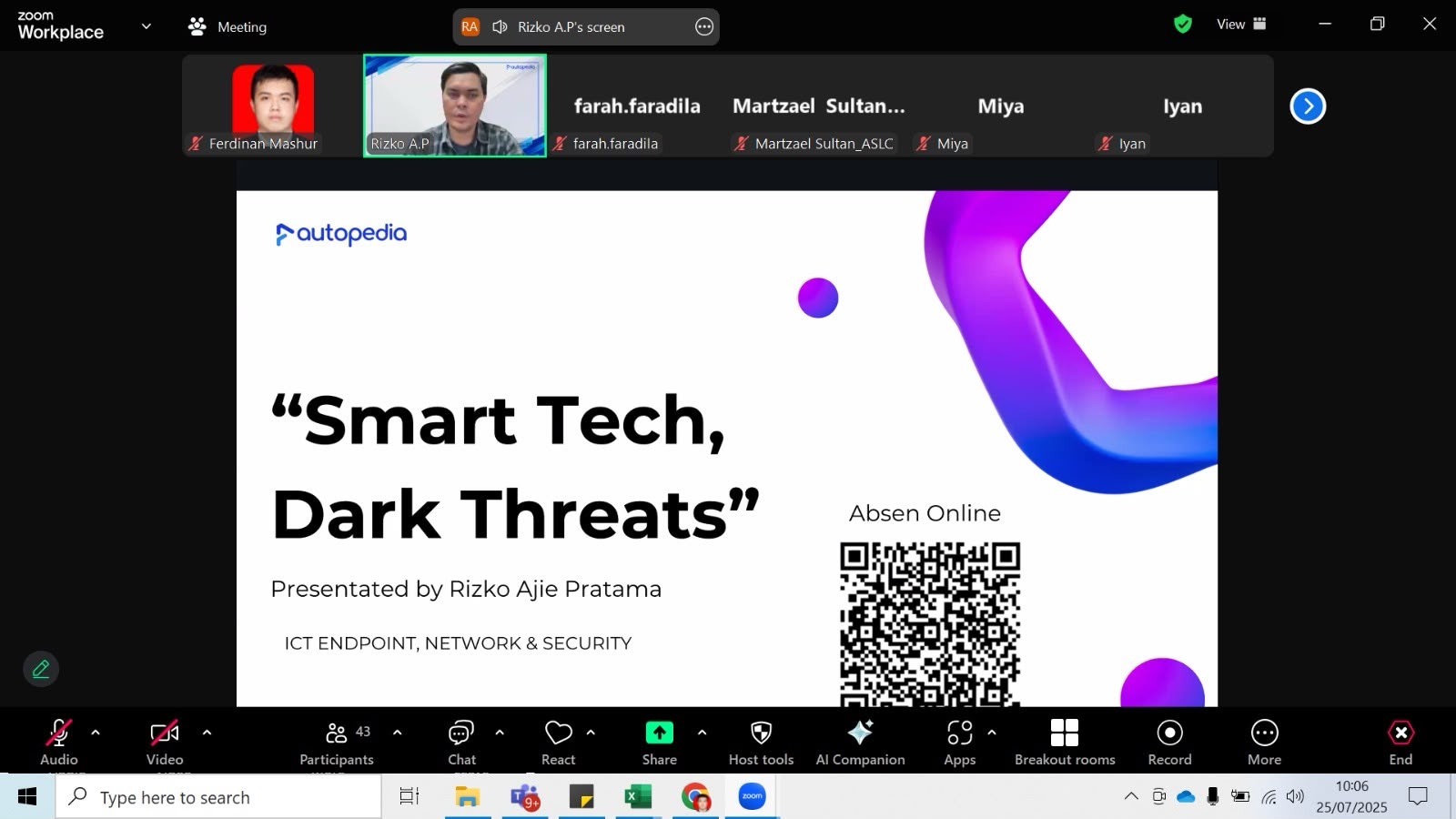Select Rizko A.P's video thumbnail
Image resolution: width=1456 pixels, height=819 pixels.
(455, 106)
